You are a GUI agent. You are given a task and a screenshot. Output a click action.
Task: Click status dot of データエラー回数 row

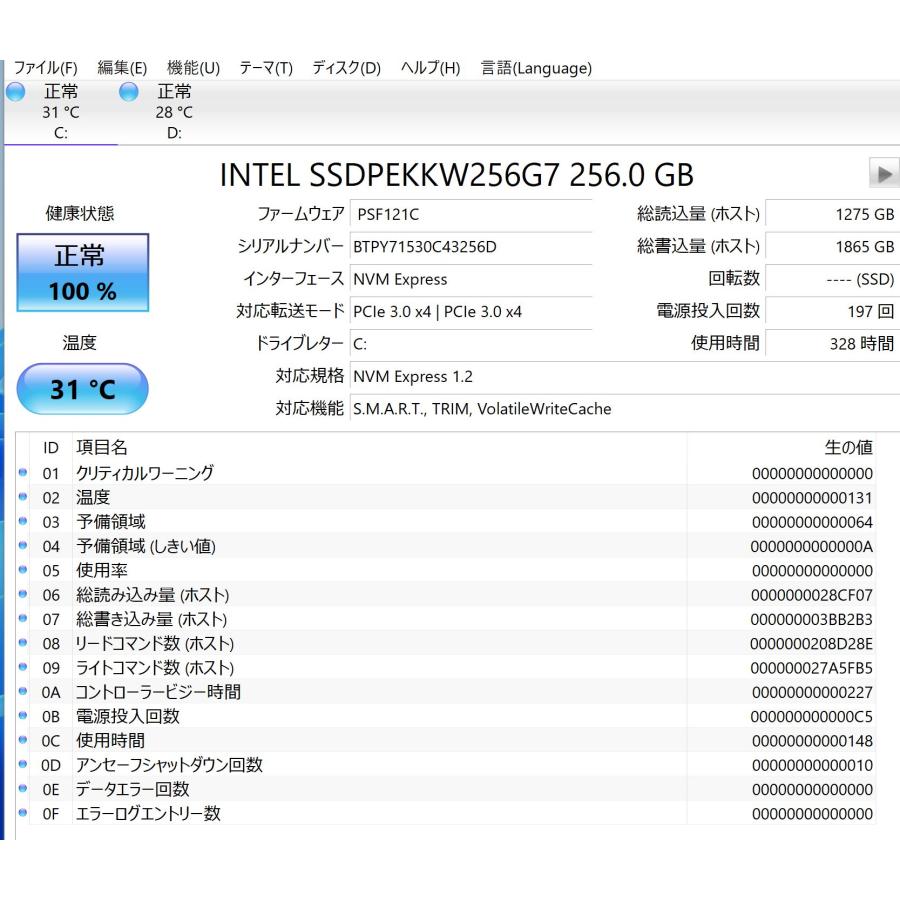[23, 788]
